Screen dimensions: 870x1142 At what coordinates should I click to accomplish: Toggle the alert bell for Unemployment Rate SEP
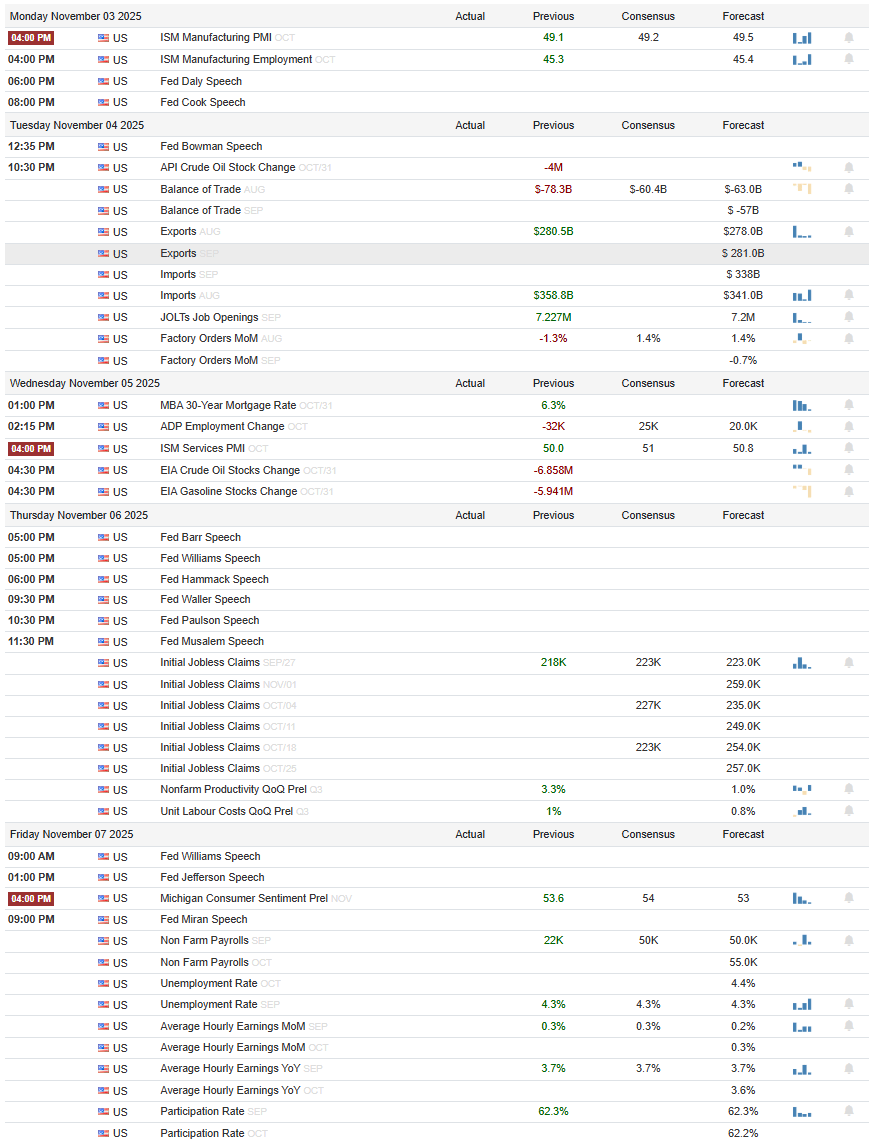[x=849, y=1005]
